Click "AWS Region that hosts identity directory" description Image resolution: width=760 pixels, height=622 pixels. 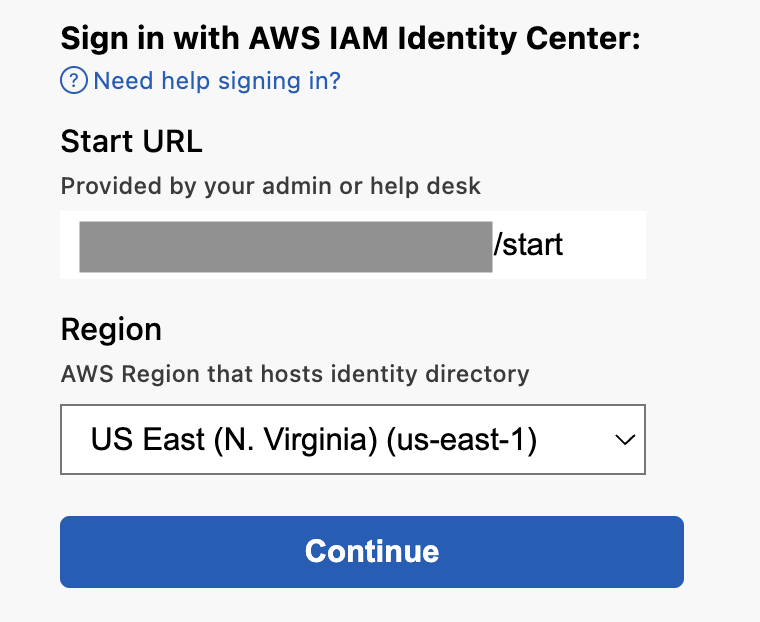(295, 374)
